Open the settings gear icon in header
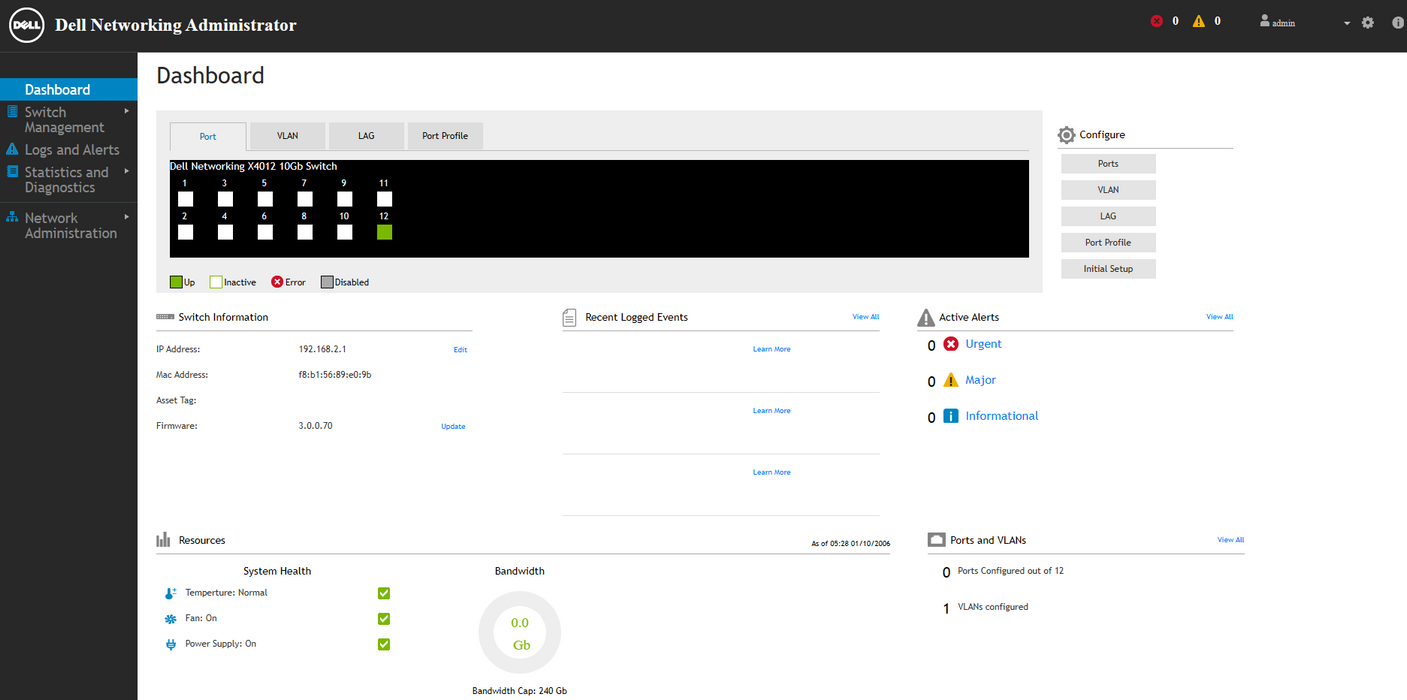 (x=1368, y=22)
